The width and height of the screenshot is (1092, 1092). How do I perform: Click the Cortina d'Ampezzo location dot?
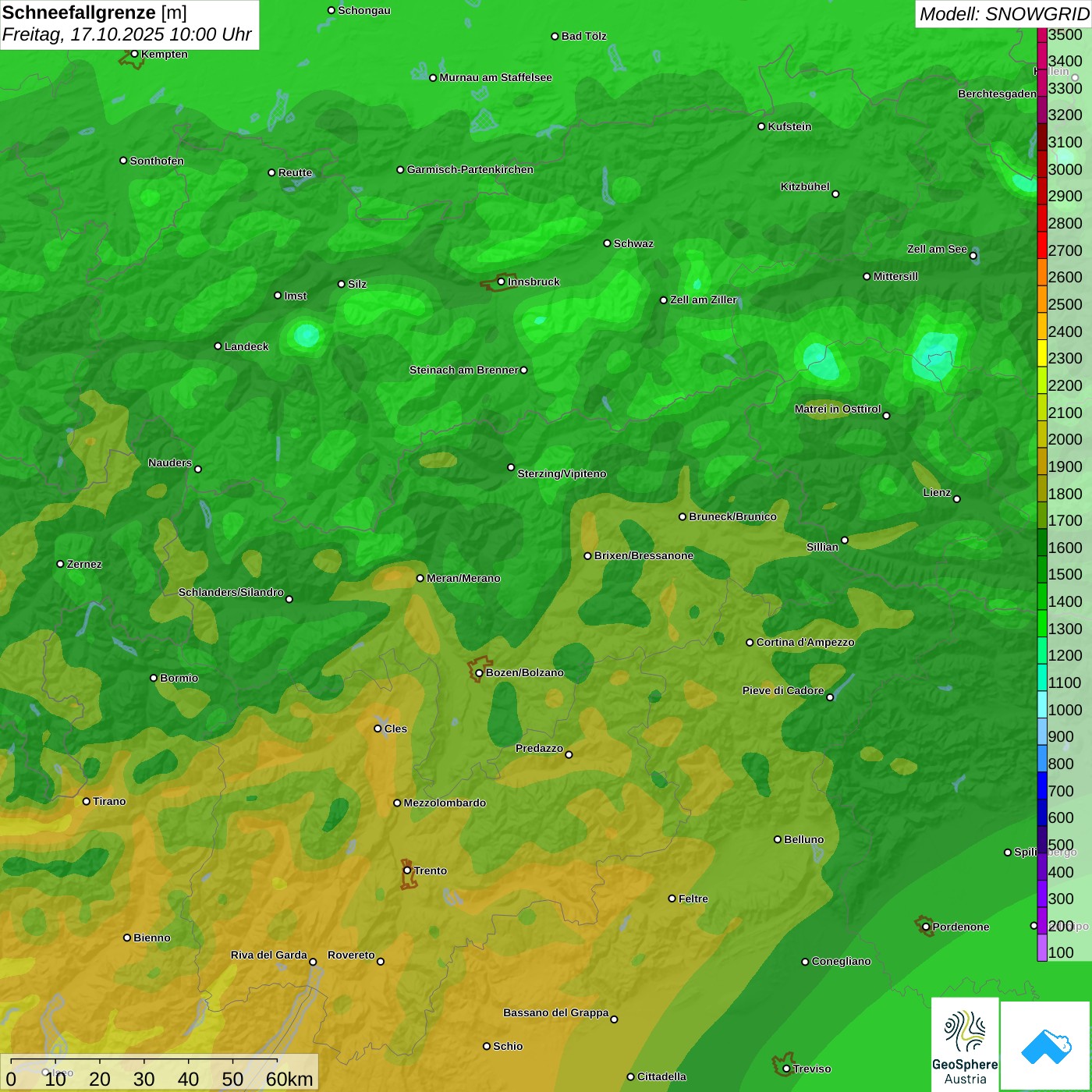750,643
